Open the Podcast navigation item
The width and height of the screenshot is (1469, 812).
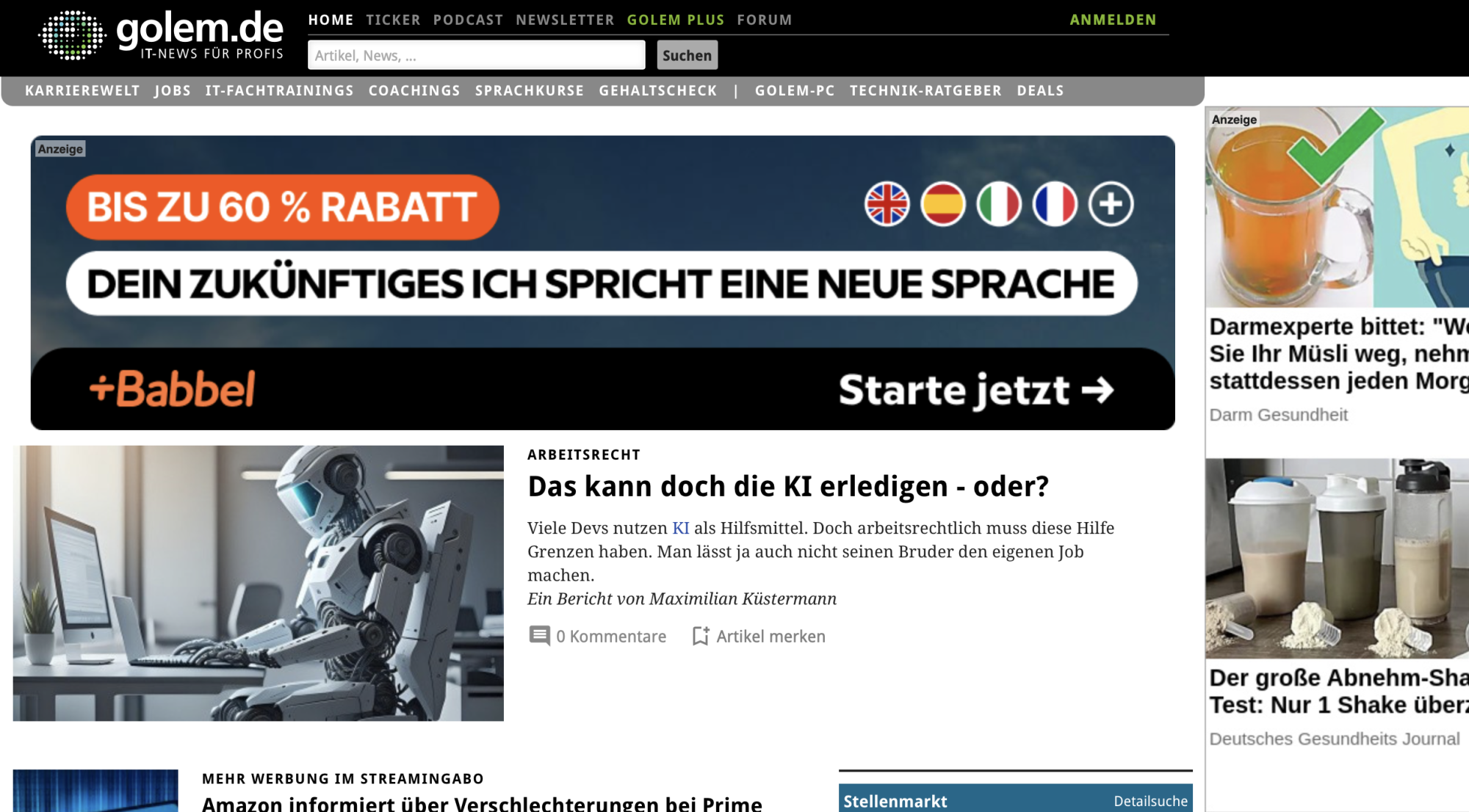tap(468, 20)
